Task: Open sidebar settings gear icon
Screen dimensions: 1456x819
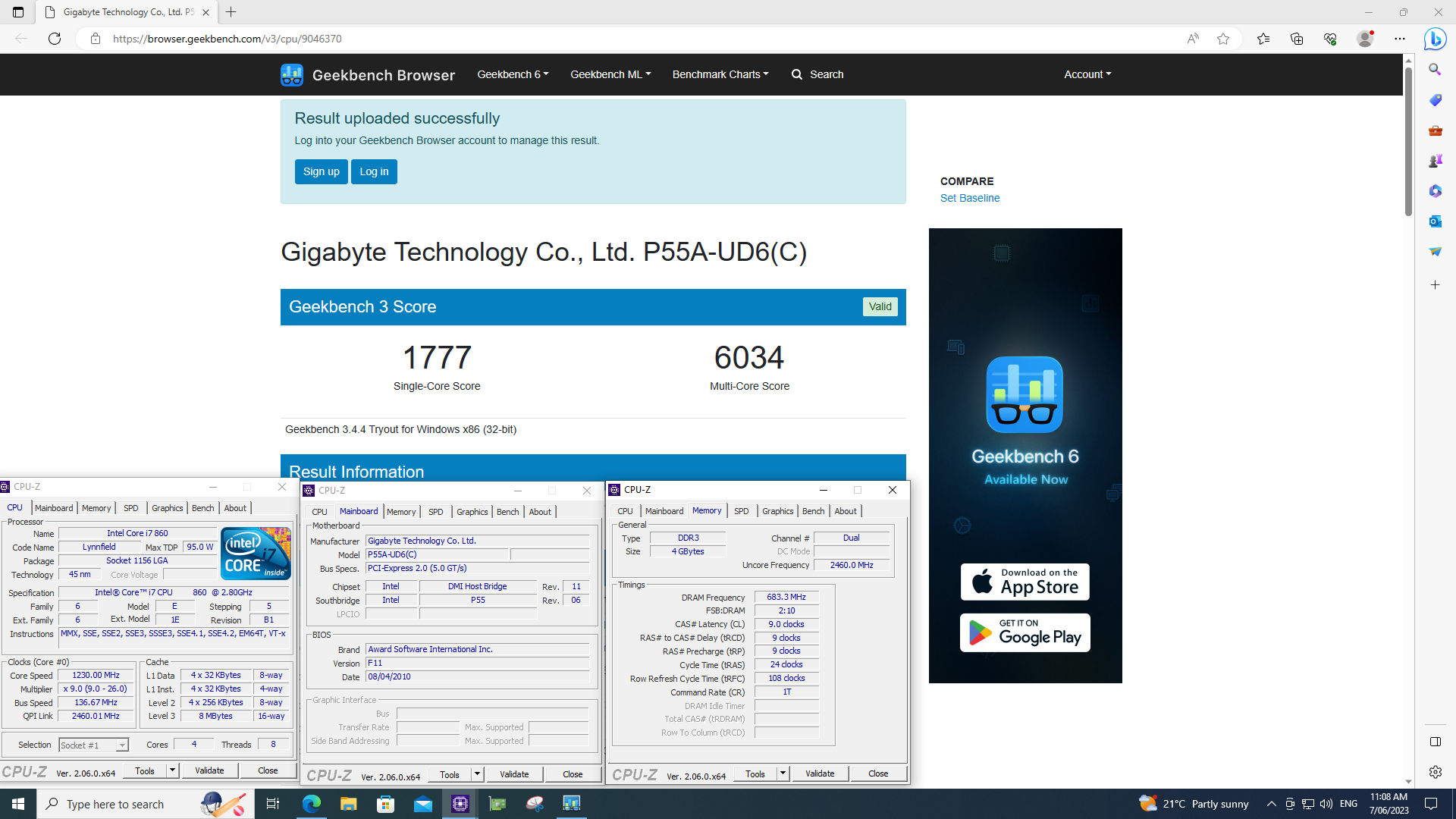Action: pyautogui.click(x=1435, y=772)
